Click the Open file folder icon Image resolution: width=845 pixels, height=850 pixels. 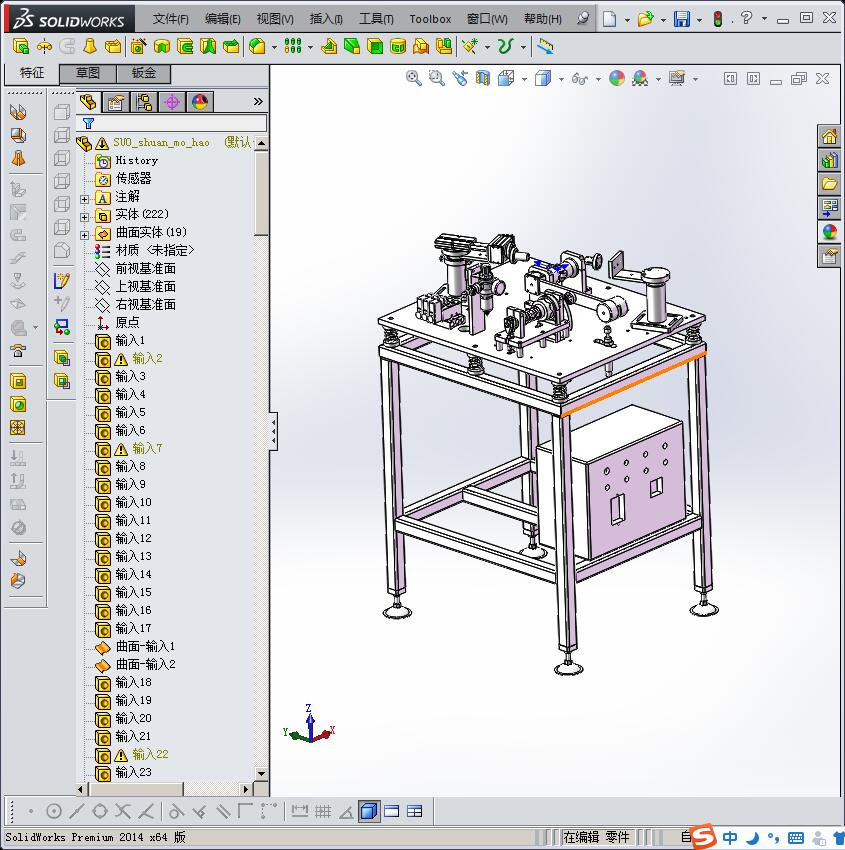[x=645, y=19]
